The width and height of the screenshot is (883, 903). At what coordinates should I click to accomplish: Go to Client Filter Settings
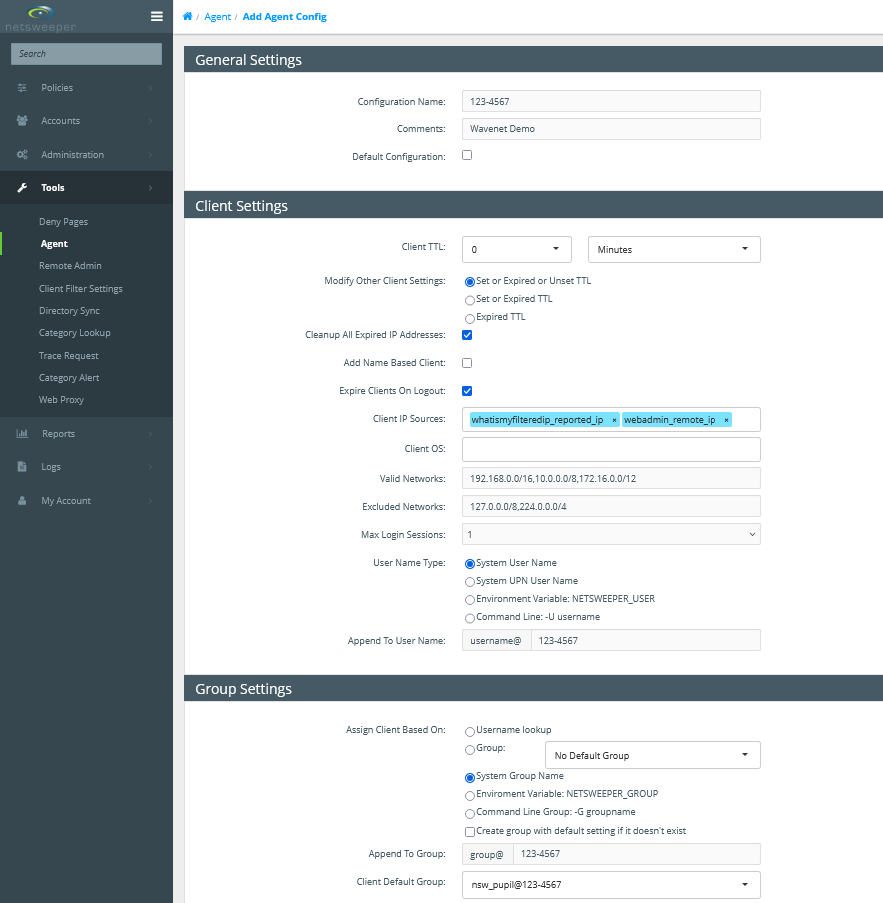point(81,289)
